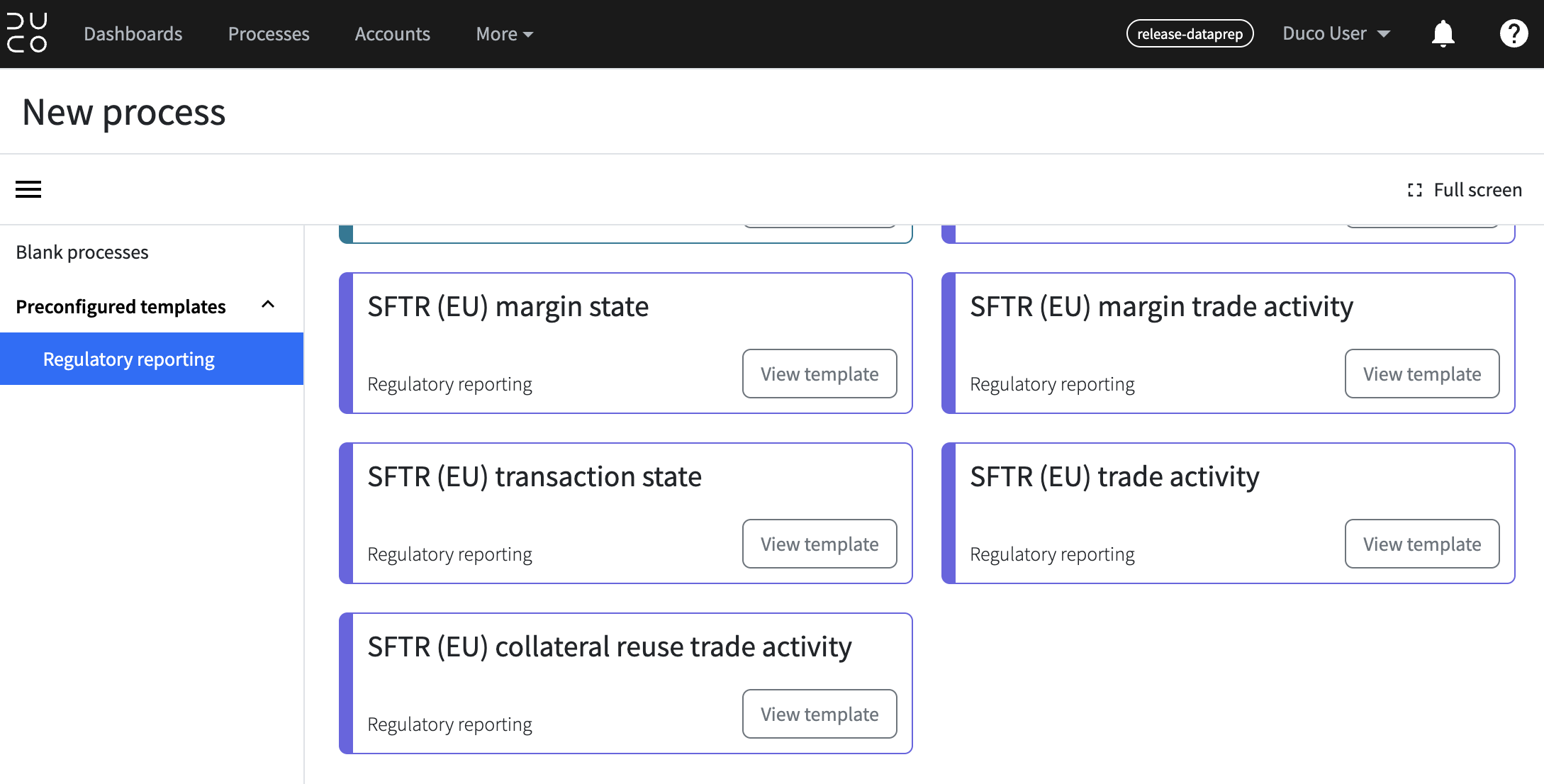Open the notifications bell icon
Screen dimensions: 1544x784
1443,33
